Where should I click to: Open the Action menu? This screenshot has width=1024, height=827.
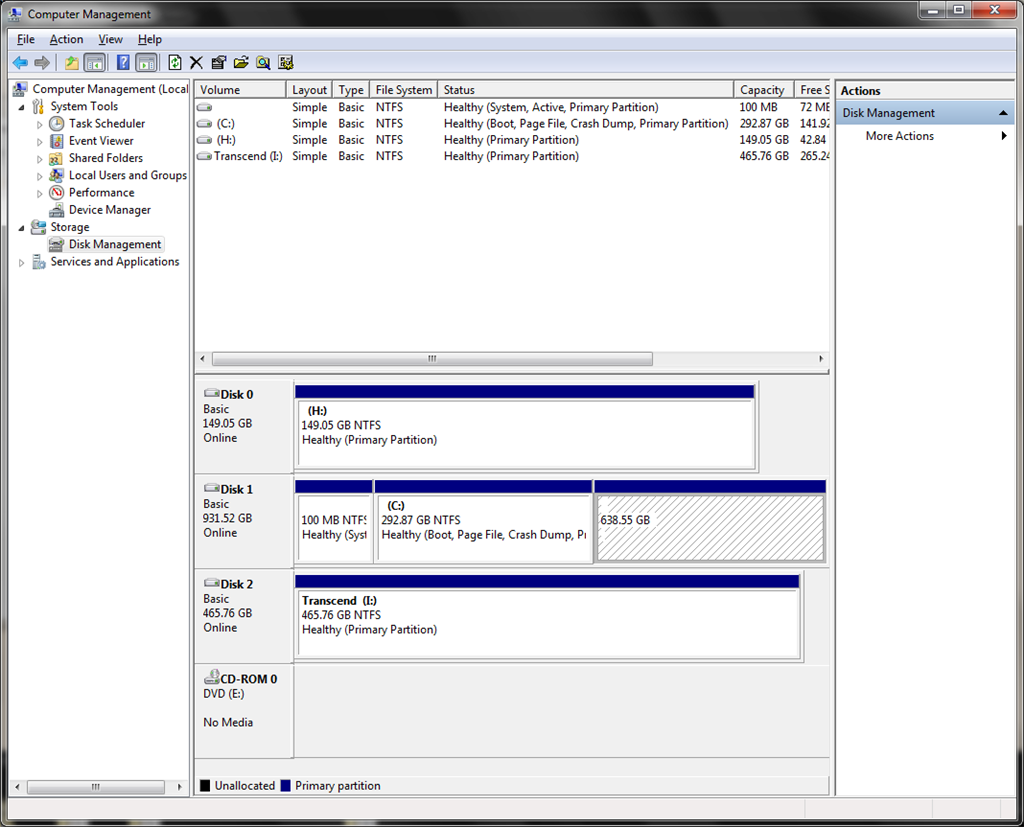66,39
